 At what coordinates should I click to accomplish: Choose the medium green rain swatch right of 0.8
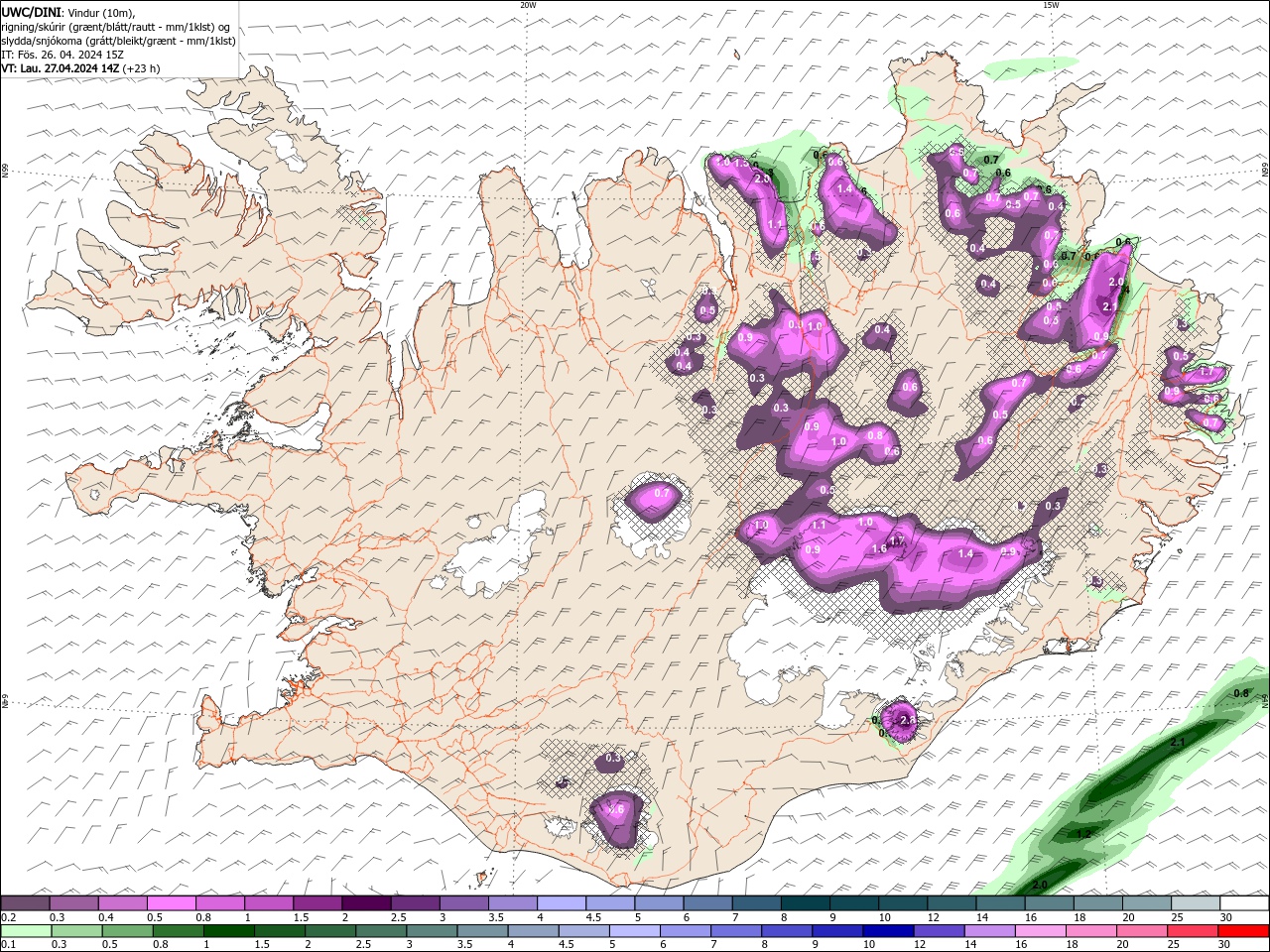pos(178,931)
